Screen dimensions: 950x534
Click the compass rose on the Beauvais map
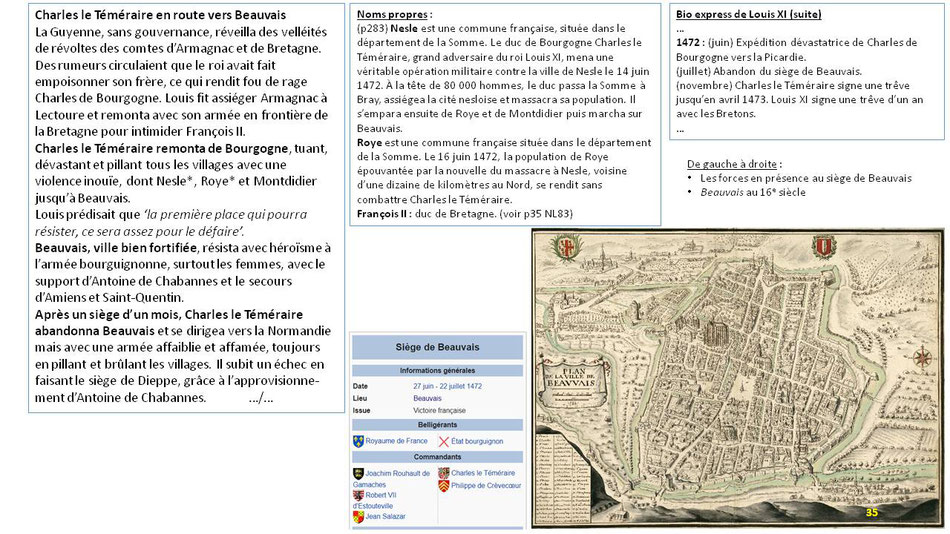point(922,357)
